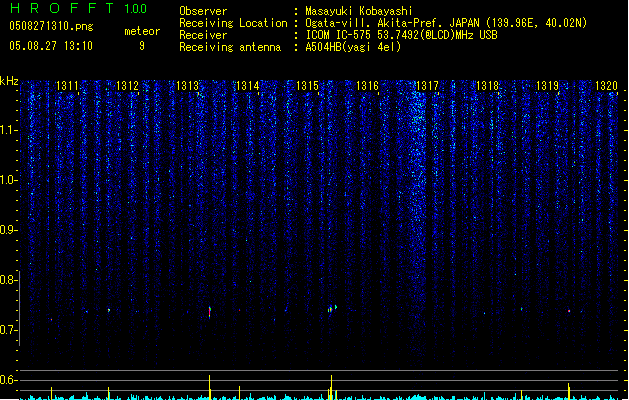Click the Receiver label
629x400 pixels.
click(x=203, y=35)
